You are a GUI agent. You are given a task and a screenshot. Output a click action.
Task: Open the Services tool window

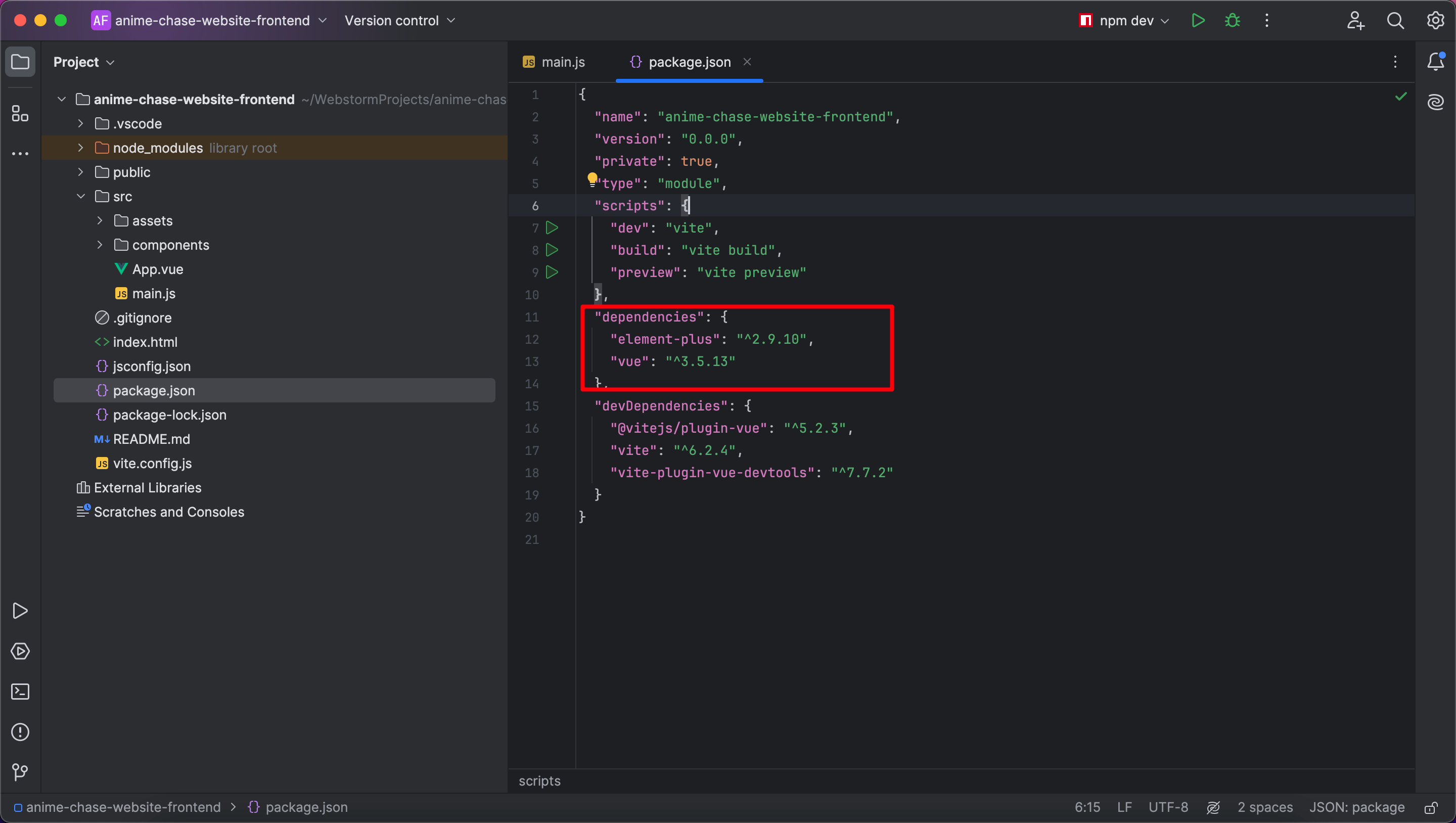click(x=20, y=651)
